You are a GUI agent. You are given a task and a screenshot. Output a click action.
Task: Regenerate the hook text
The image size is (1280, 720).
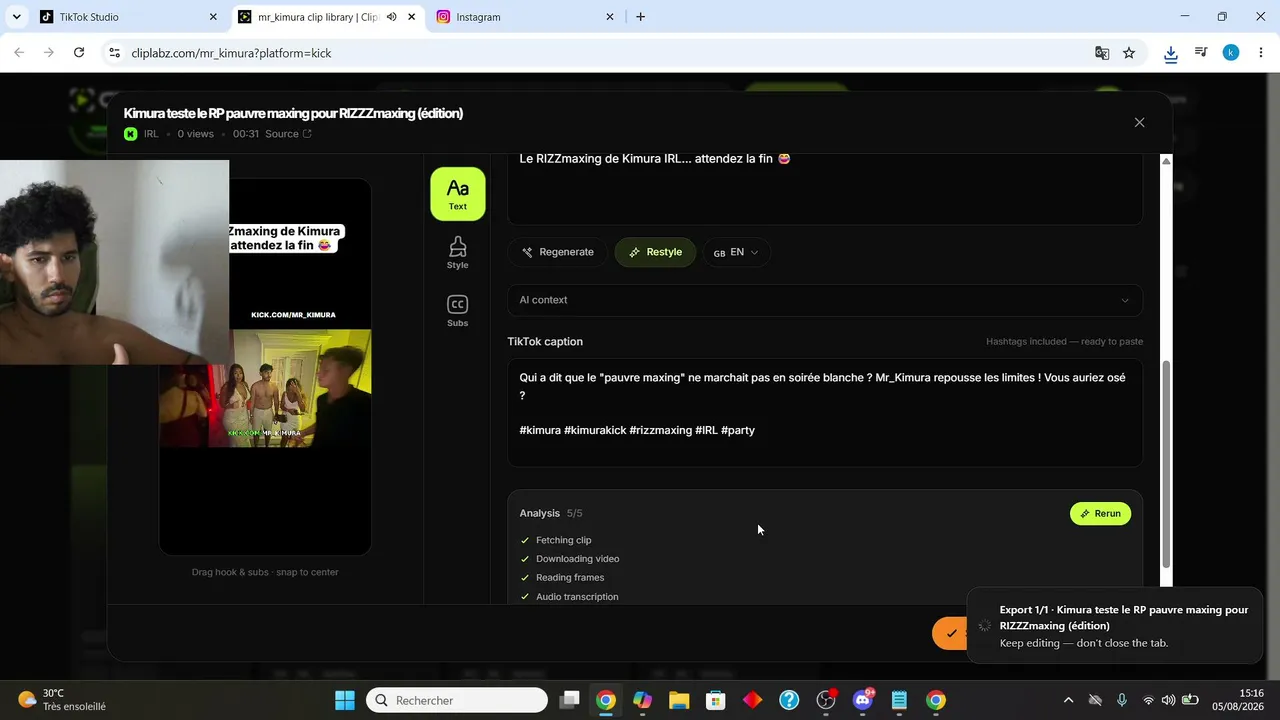click(x=558, y=252)
